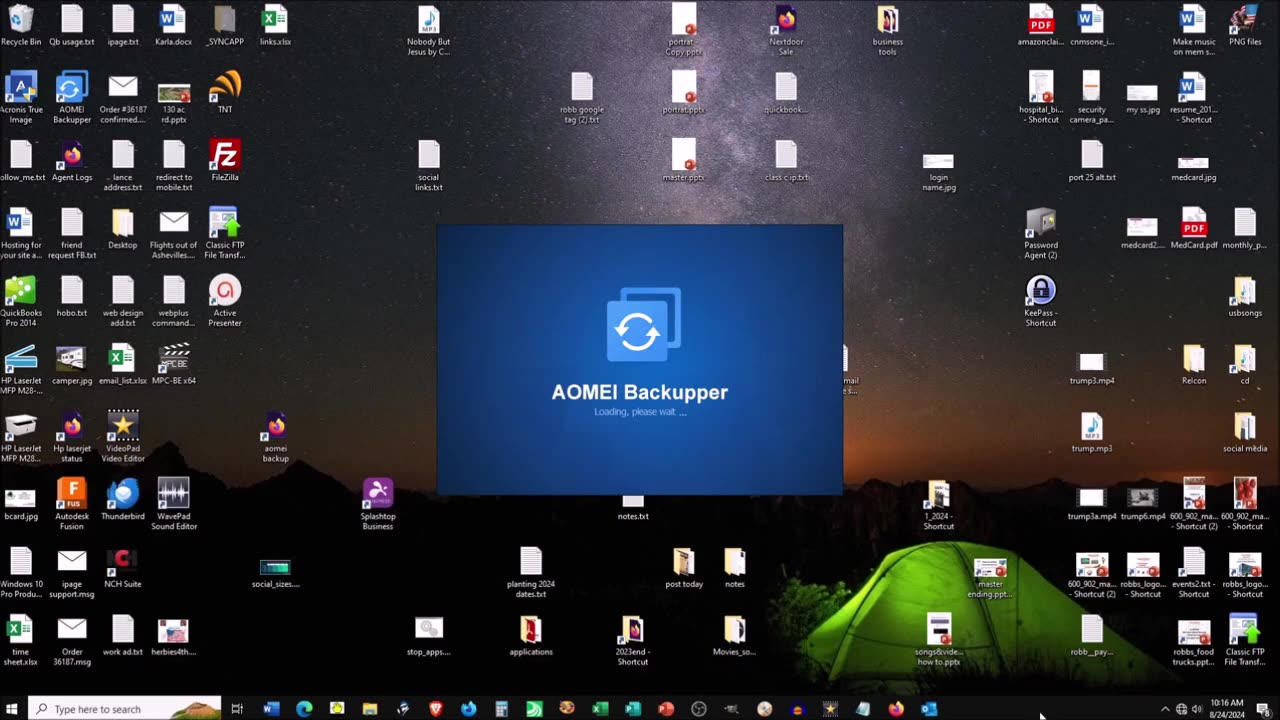The image size is (1280, 720).
Task: Open planting 2024 dates.txt file
Action: tap(531, 572)
